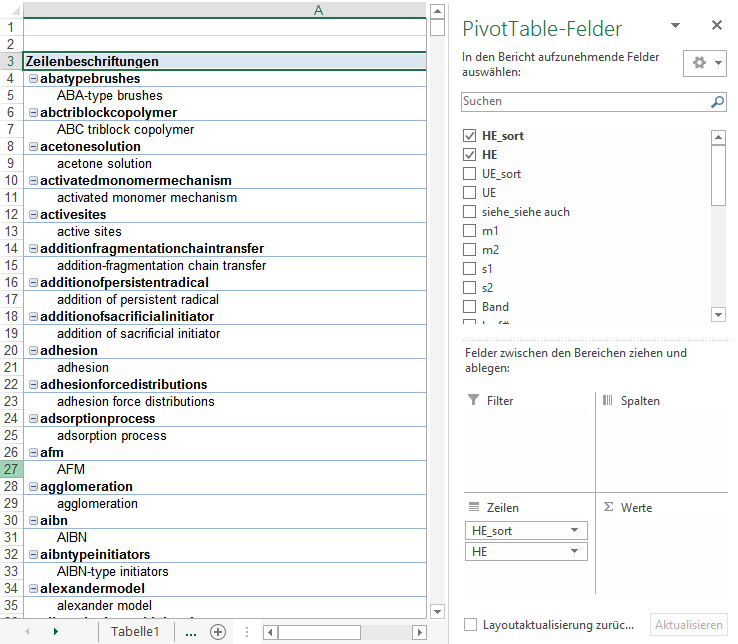Open the gear tools menu in PivotTable pane
Viewport: 738px width, 644px height.
coord(705,63)
